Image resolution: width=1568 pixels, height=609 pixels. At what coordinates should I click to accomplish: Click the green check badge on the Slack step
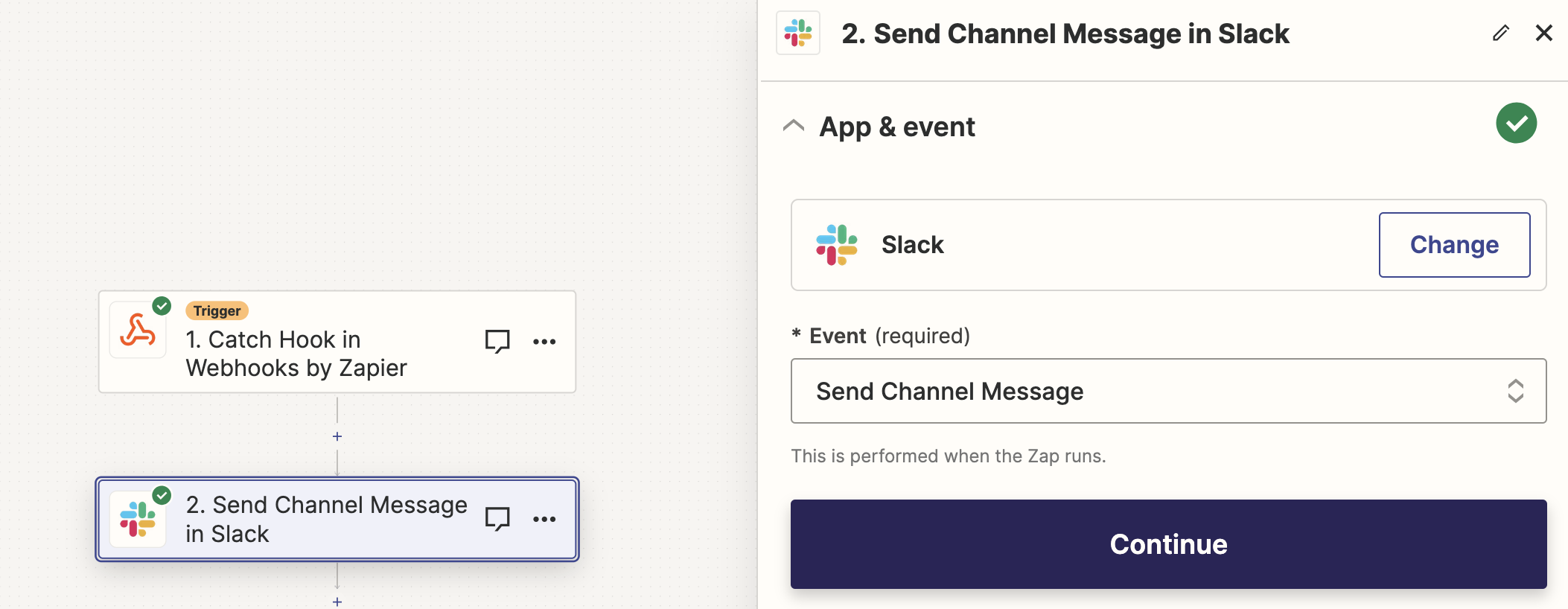pyautogui.click(x=162, y=495)
